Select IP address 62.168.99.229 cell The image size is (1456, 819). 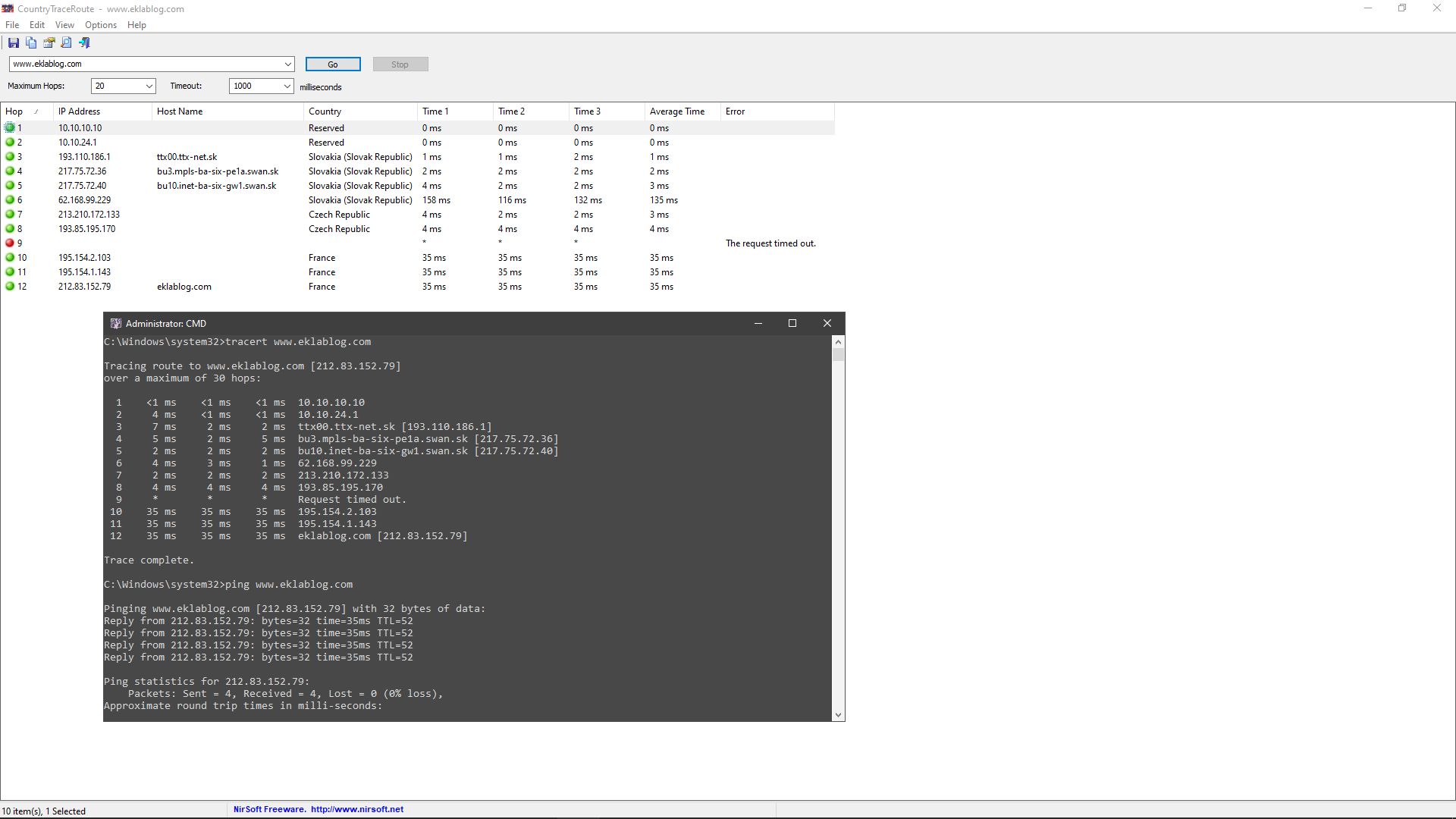(84, 200)
